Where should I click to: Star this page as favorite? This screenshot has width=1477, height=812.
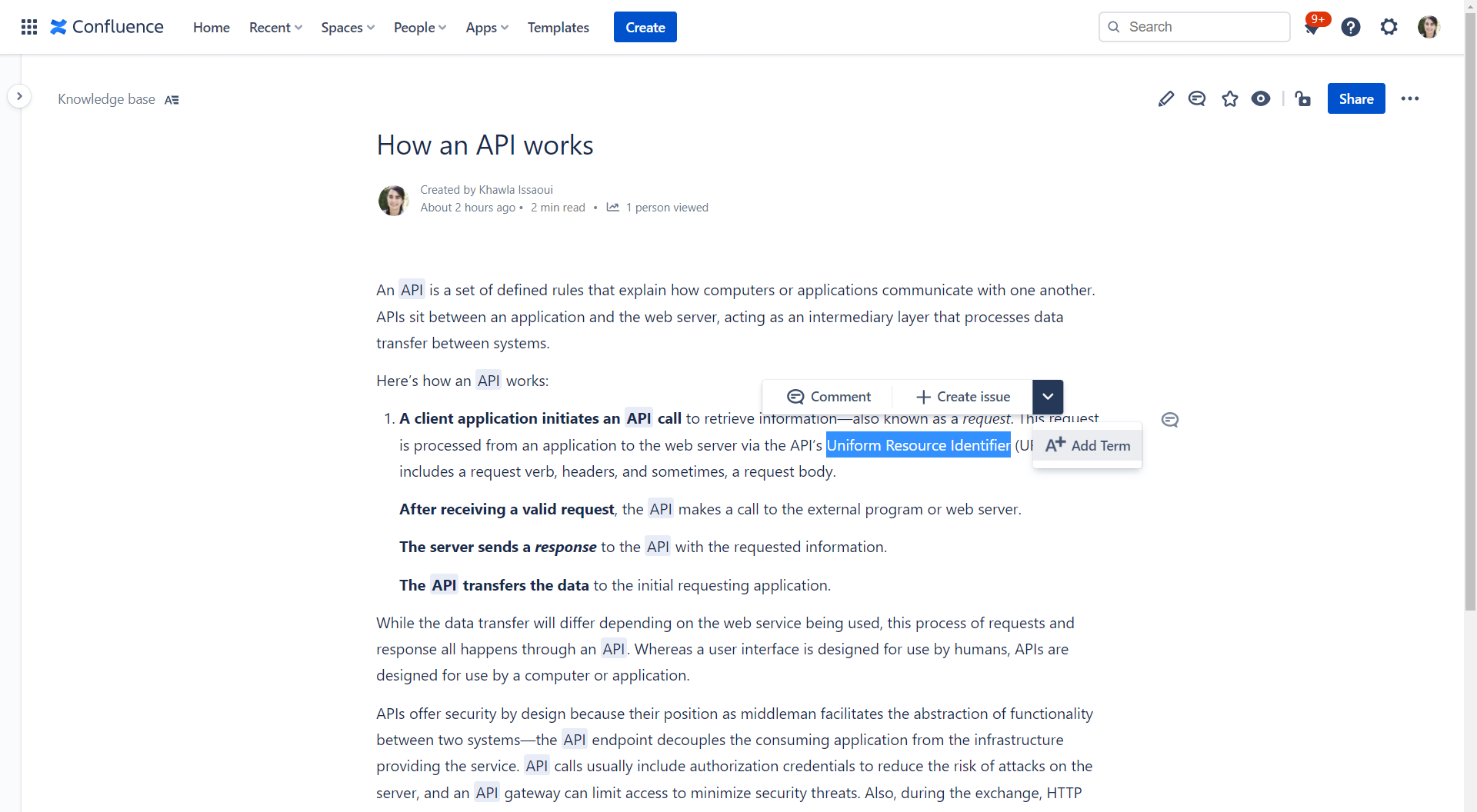coord(1229,98)
